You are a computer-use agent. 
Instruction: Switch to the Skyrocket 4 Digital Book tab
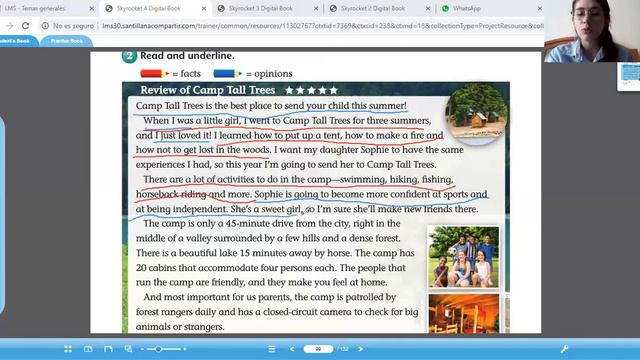(149, 8)
